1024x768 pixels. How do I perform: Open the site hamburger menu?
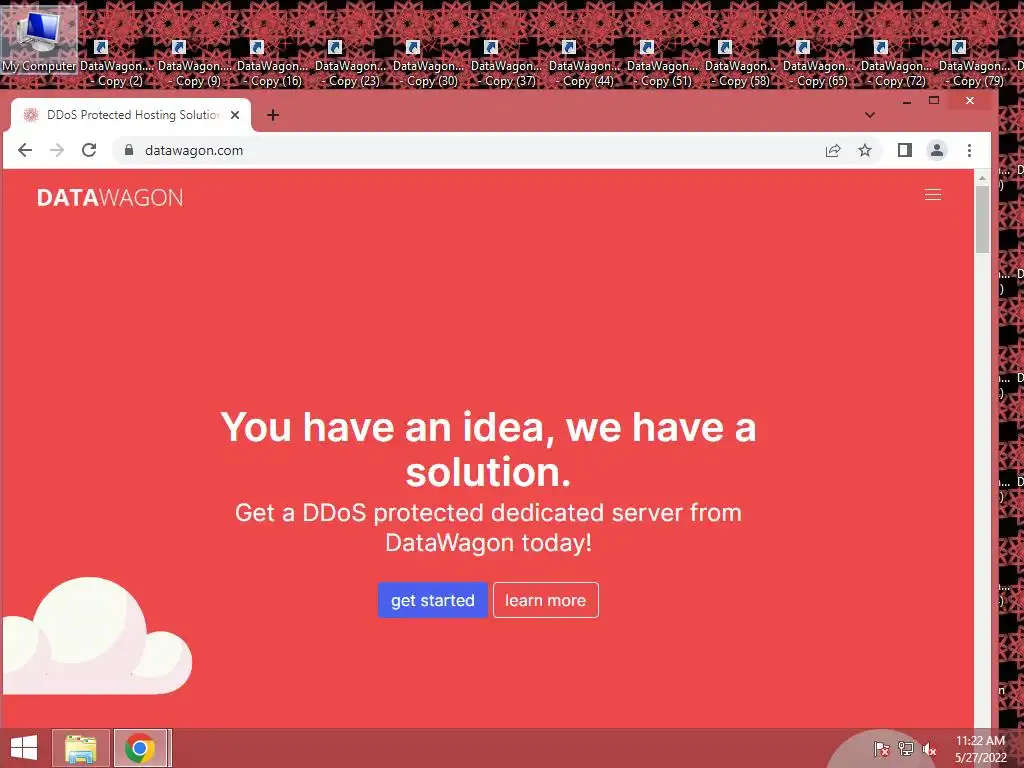click(x=933, y=195)
